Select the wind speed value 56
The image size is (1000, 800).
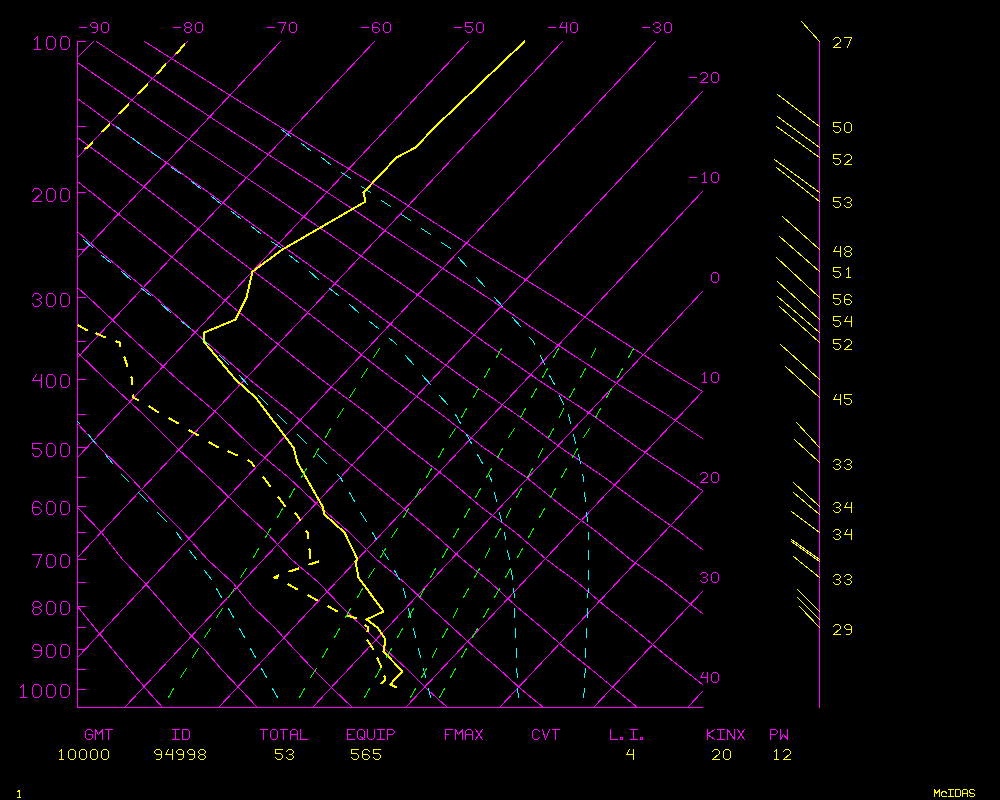(x=842, y=300)
